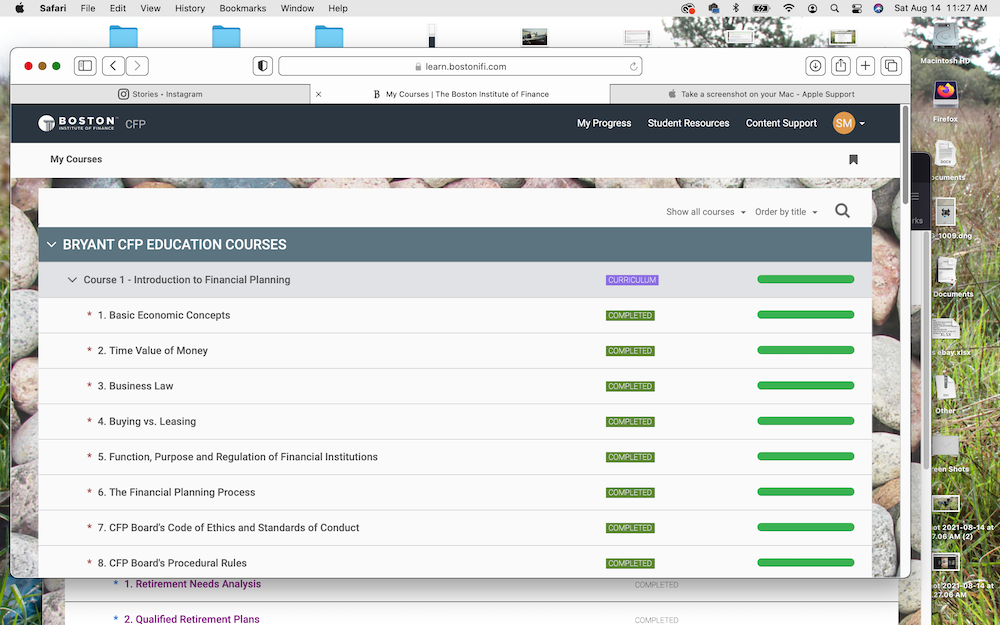Toggle the Safari sidebar button
The image size is (1000, 625).
coord(85,66)
